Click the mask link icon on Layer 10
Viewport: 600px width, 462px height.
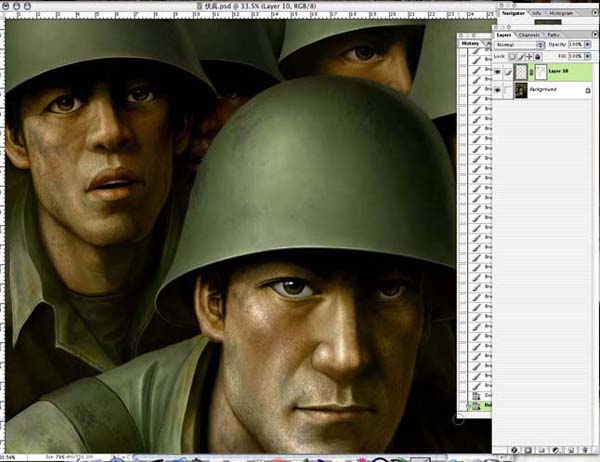(x=531, y=72)
